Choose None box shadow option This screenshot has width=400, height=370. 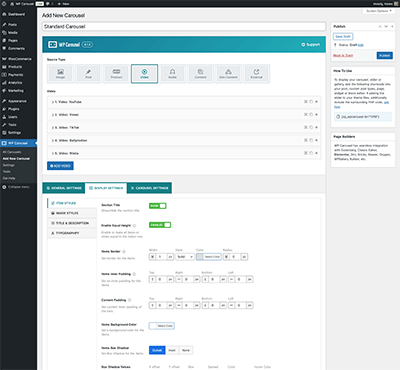click(x=186, y=350)
